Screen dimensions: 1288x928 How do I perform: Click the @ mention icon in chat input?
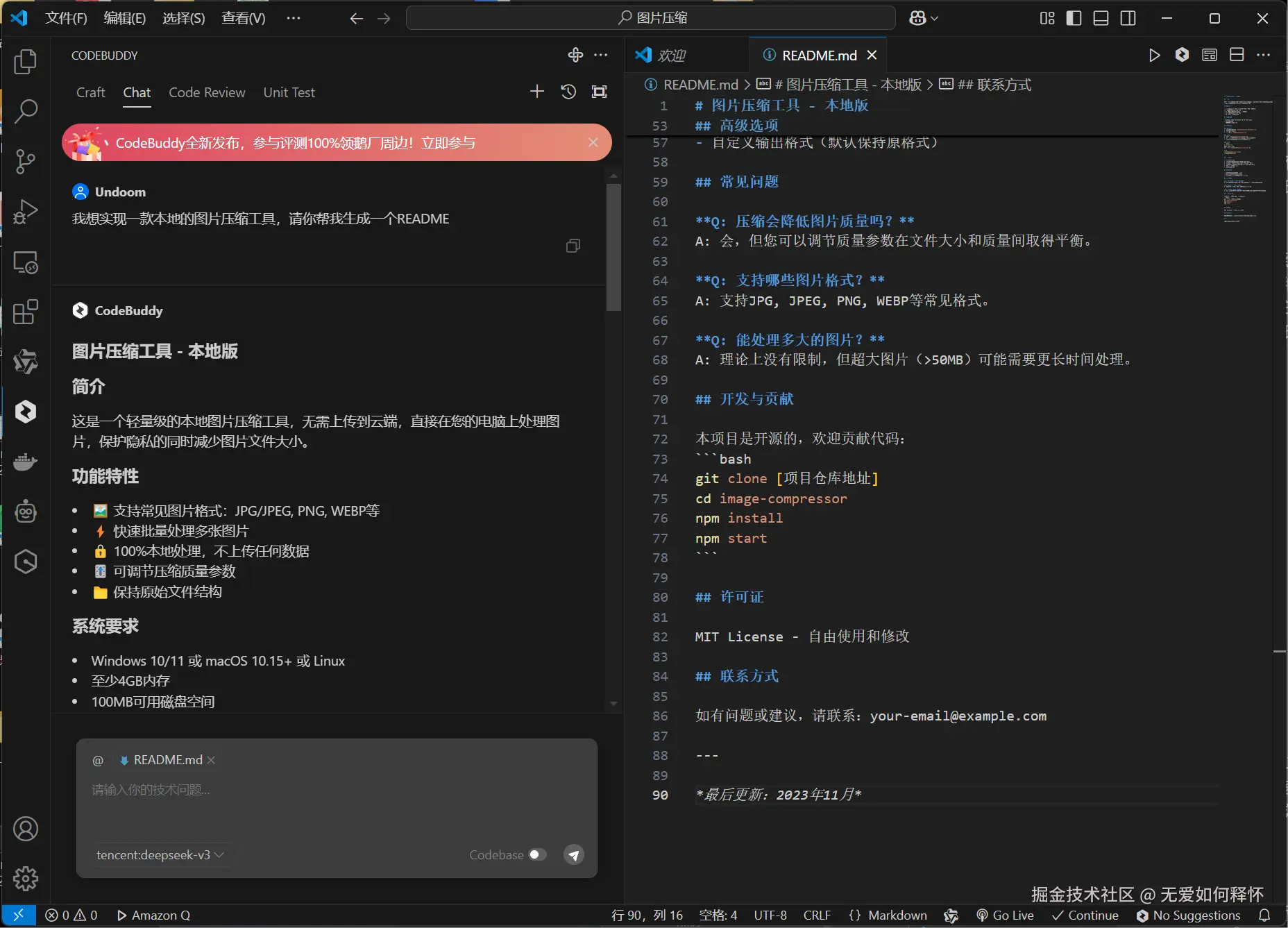pyautogui.click(x=98, y=761)
